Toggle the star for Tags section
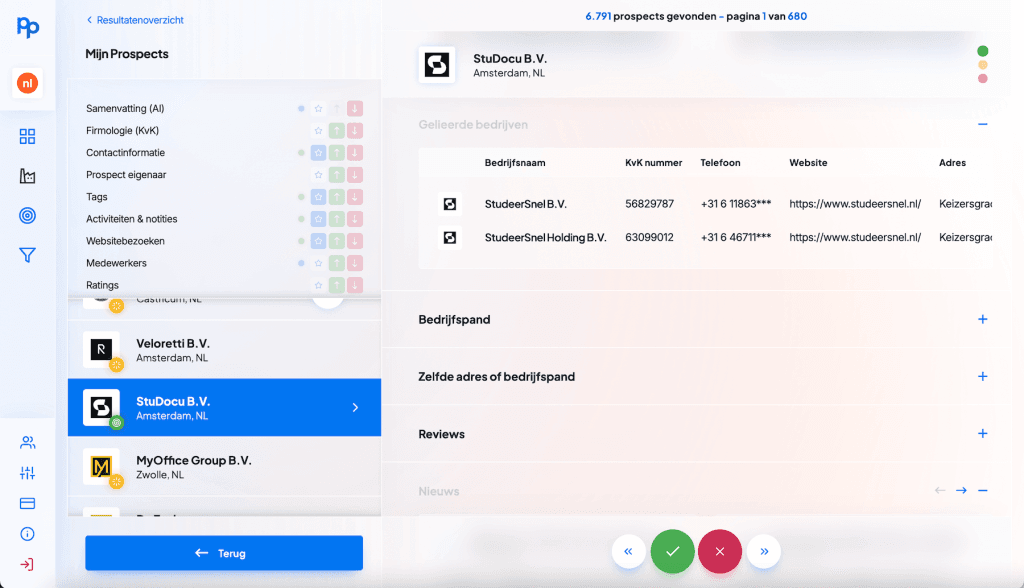 pyautogui.click(x=318, y=197)
